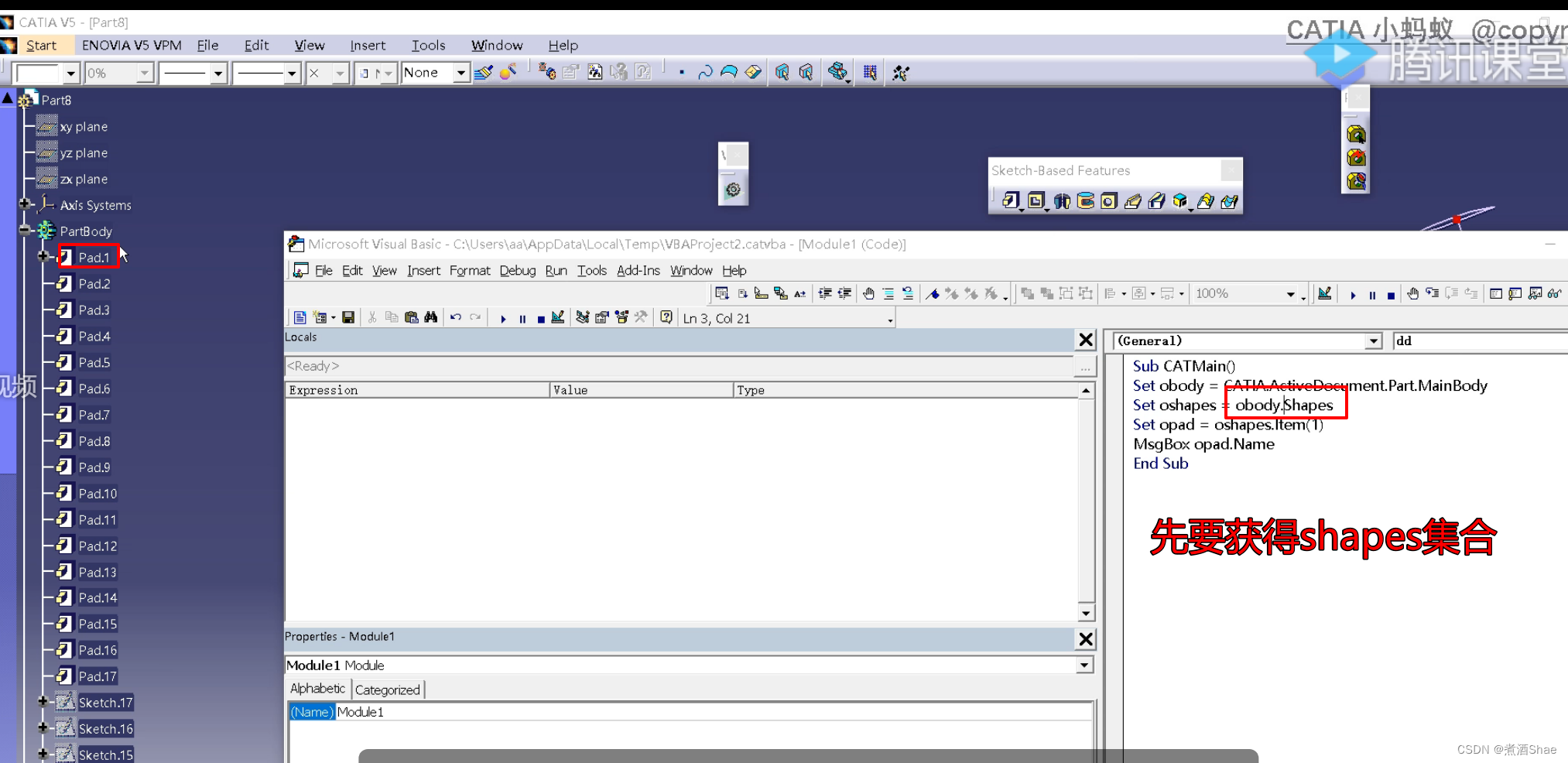Open the CATIA line type dropdown
1568x763 pixels.
[x=292, y=74]
